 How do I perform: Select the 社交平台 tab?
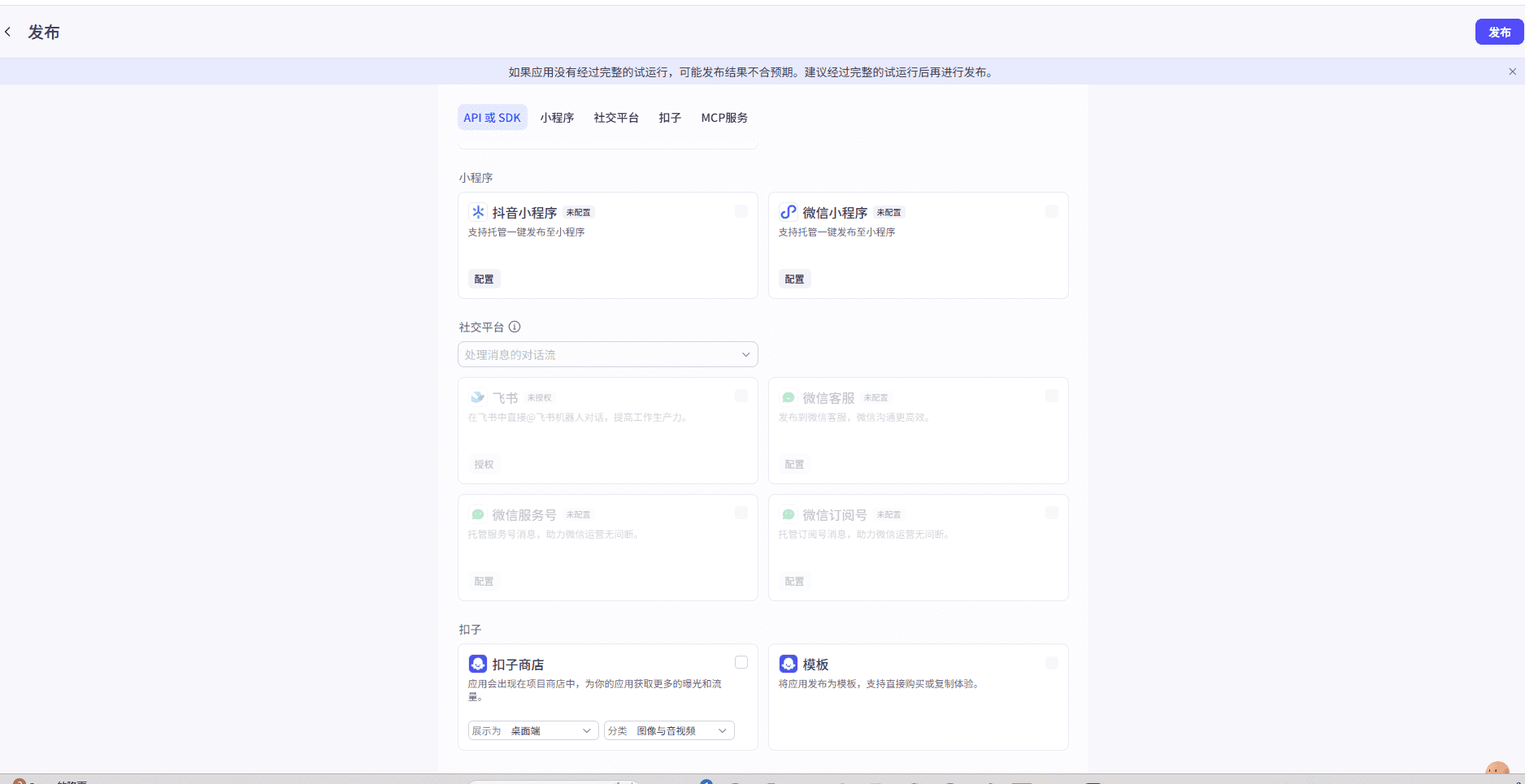(x=616, y=118)
